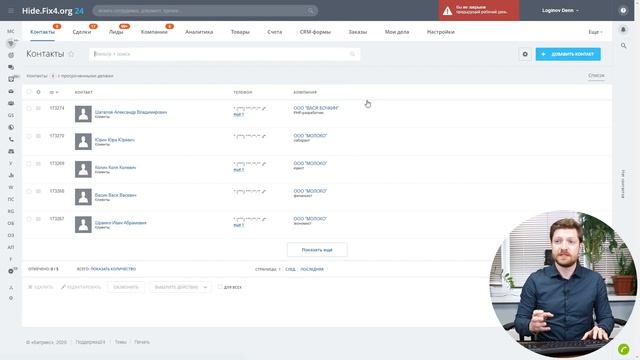Click the grid settings gear in table header
Image resolution: width=640 pixels, height=360 pixels.
pos(38,92)
